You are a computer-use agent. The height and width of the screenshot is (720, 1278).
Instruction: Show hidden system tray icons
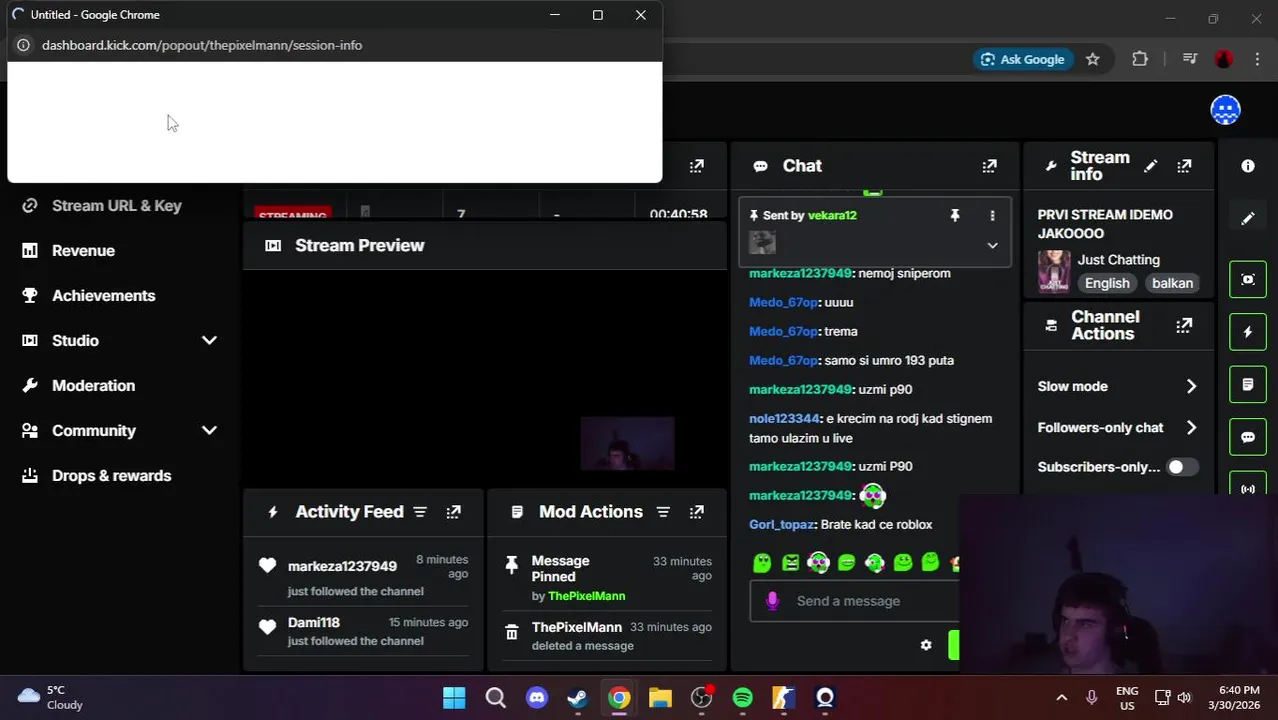click(1062, 697)
